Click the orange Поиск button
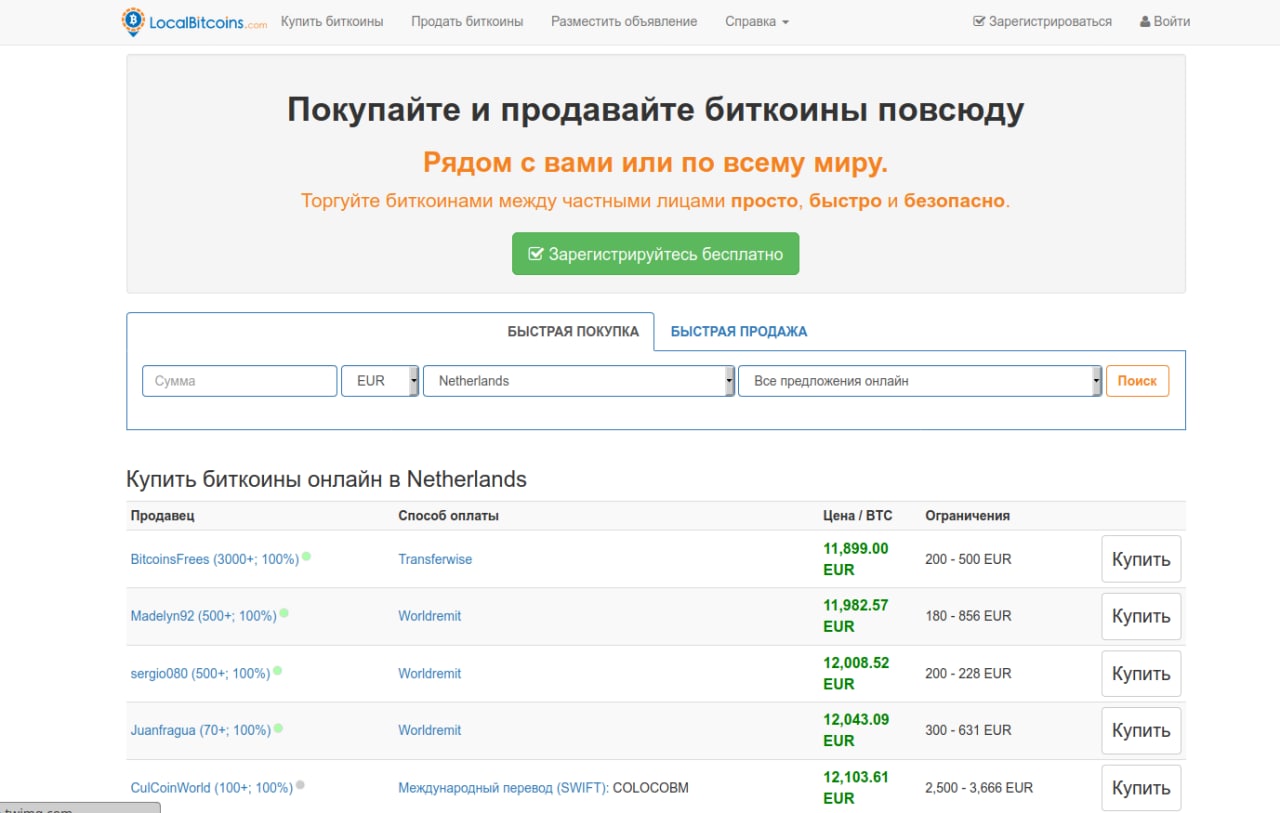 point(1137,381)
